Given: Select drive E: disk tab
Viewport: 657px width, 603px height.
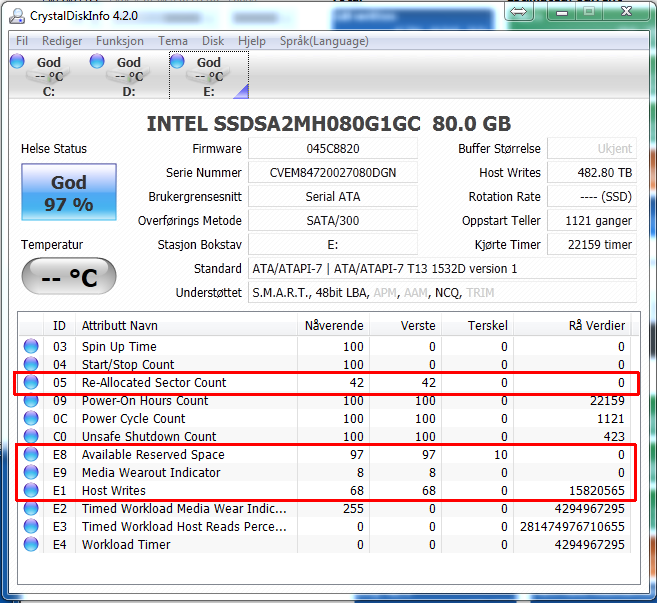Looking at the screenshot, I should coord(209,75).
